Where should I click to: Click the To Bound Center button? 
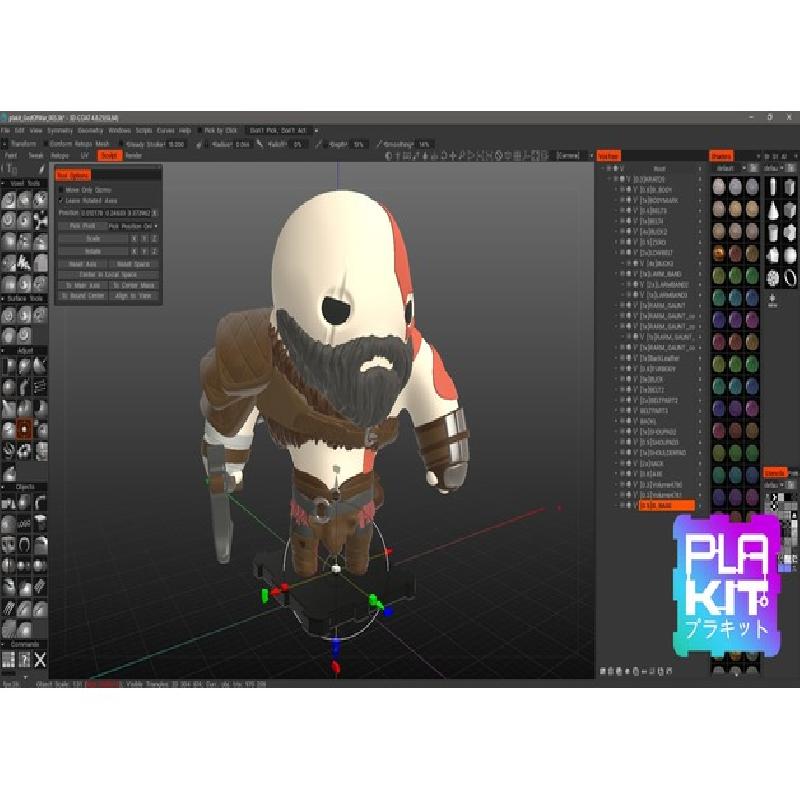pyautogui.click(x=82, y=296)
